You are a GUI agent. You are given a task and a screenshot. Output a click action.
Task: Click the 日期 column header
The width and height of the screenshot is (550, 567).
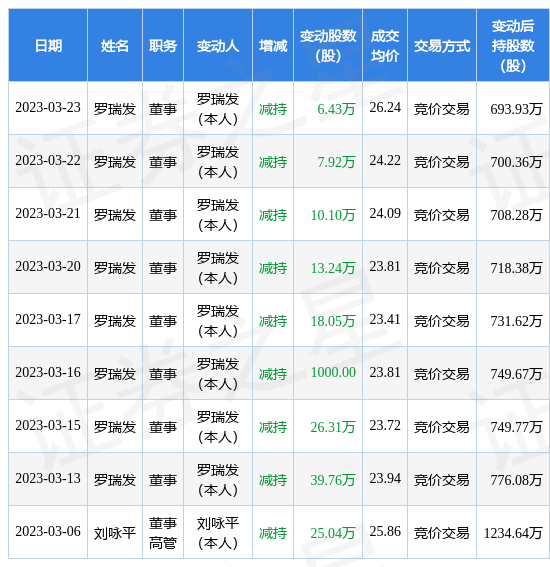pyautogui.click(x=48, y=46)
